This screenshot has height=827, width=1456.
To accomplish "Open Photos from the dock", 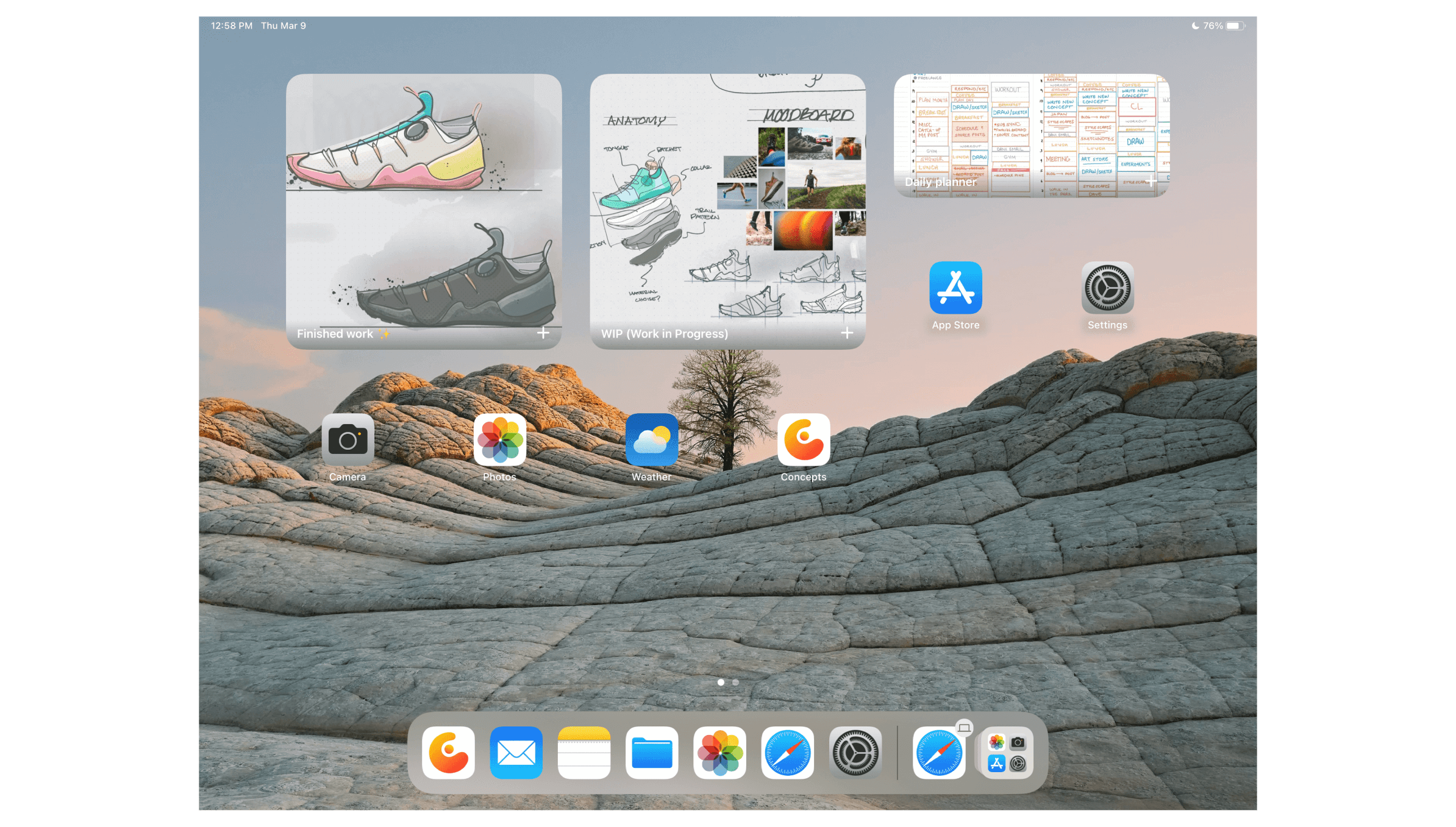I will [719, 752].
